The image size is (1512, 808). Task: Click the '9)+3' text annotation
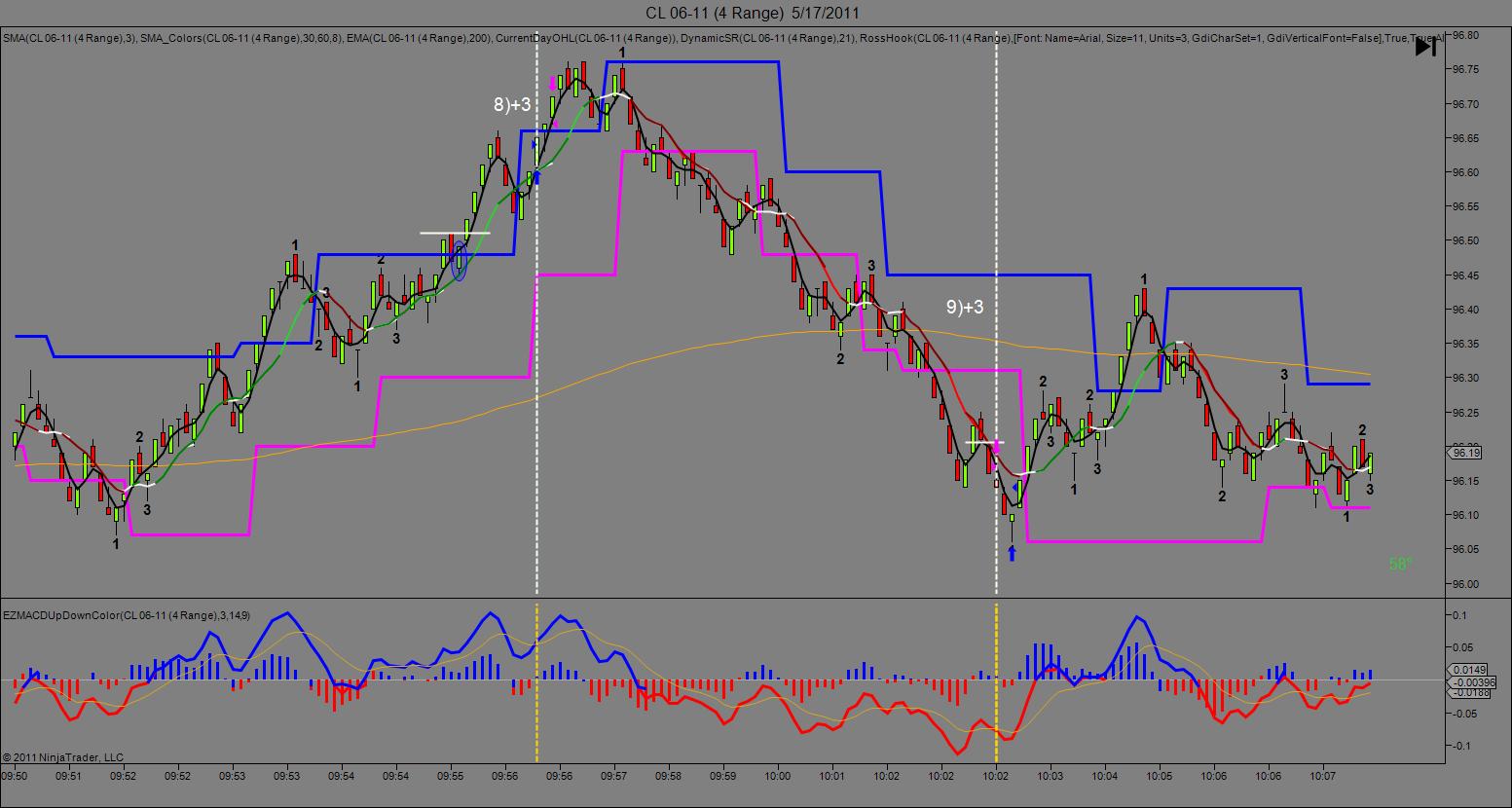coord(965,307)
